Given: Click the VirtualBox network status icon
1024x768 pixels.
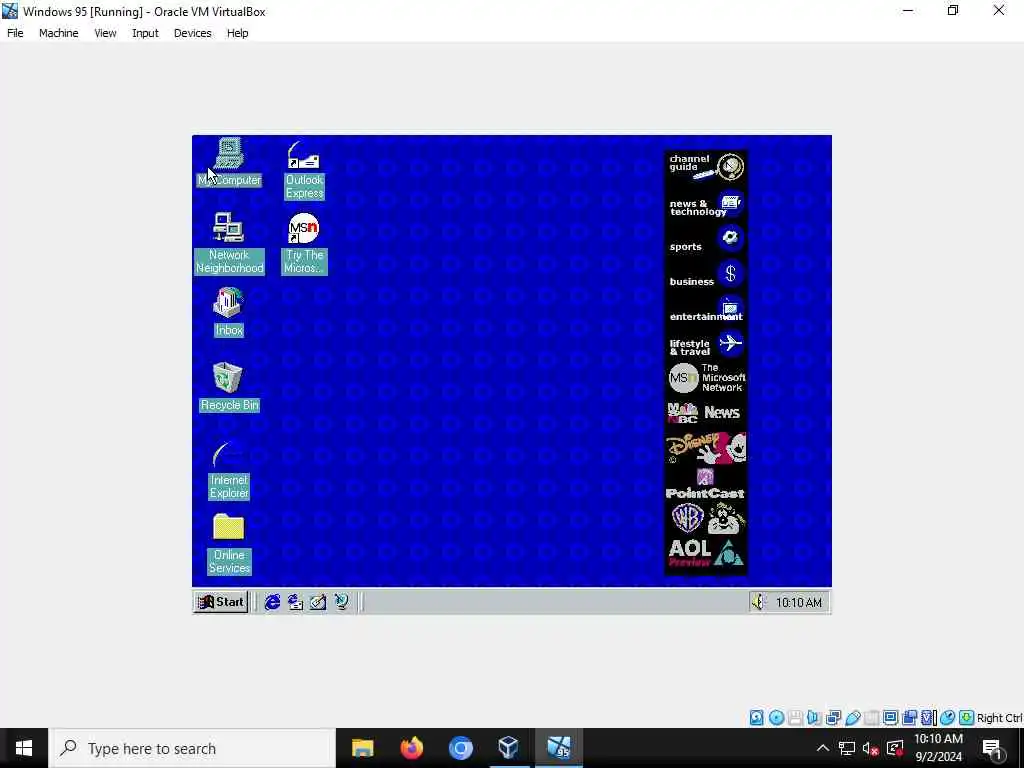Looking at the screenshot, I should [x=833, y=718].
